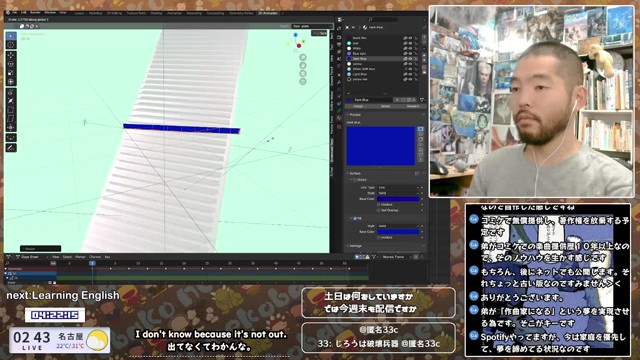
Task: Click the blue Z axis gizmo ball
Action: click(296, 36)
